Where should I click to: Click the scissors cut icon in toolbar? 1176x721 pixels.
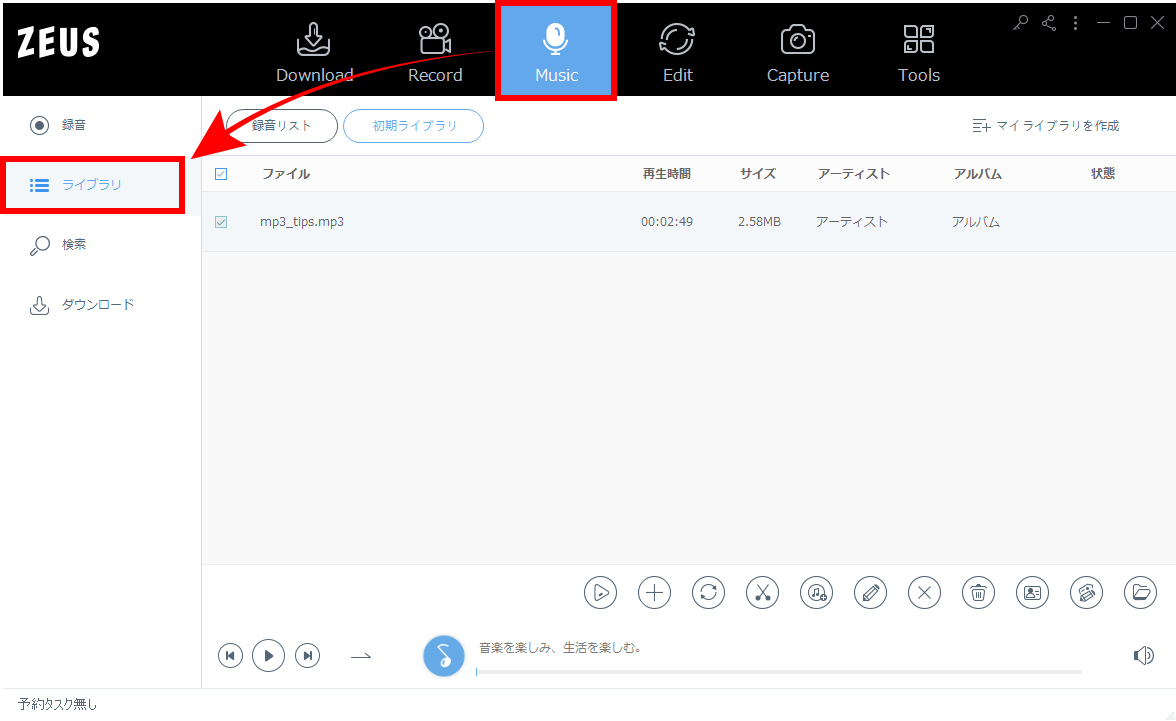pos(762,592)
